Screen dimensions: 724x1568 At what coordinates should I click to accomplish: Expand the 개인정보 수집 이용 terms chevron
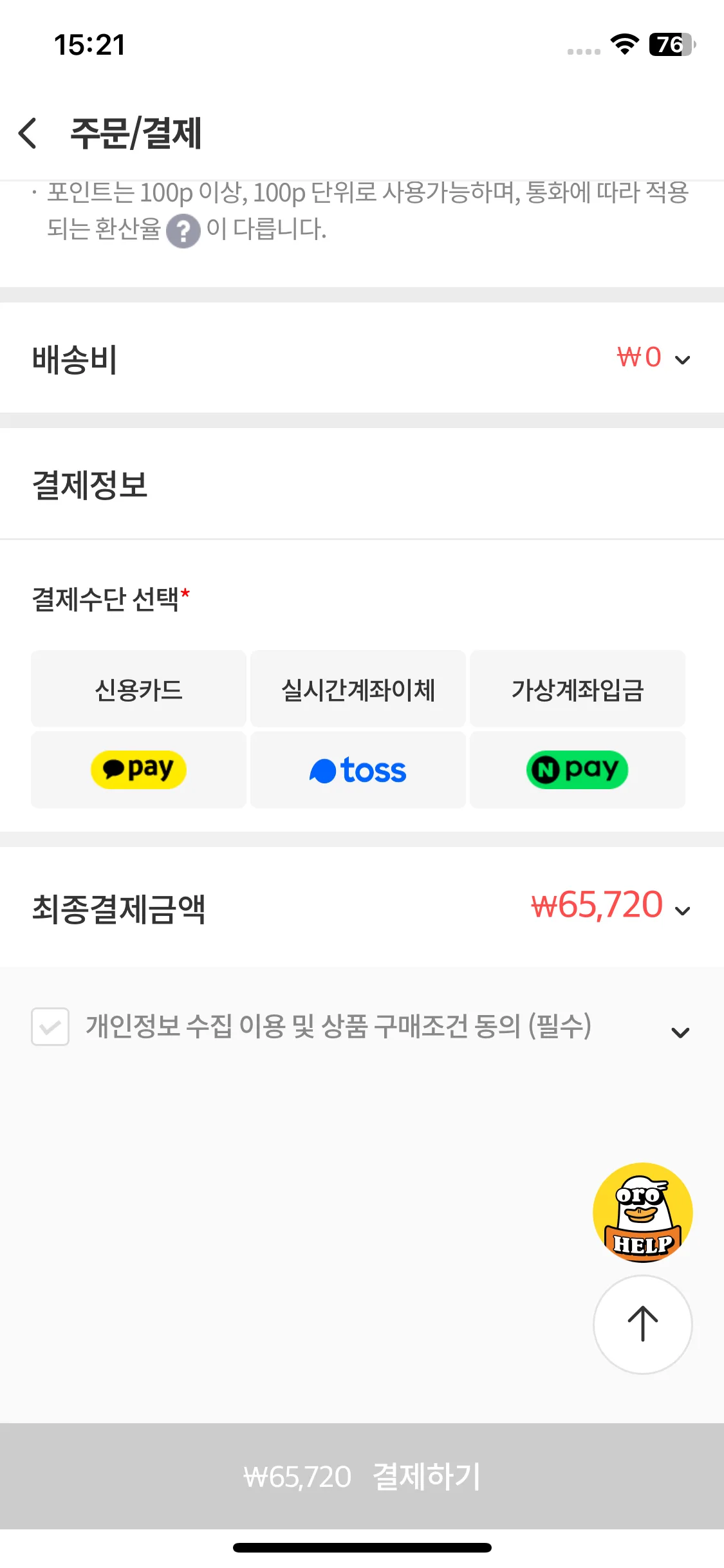[x=680, y=1032]
